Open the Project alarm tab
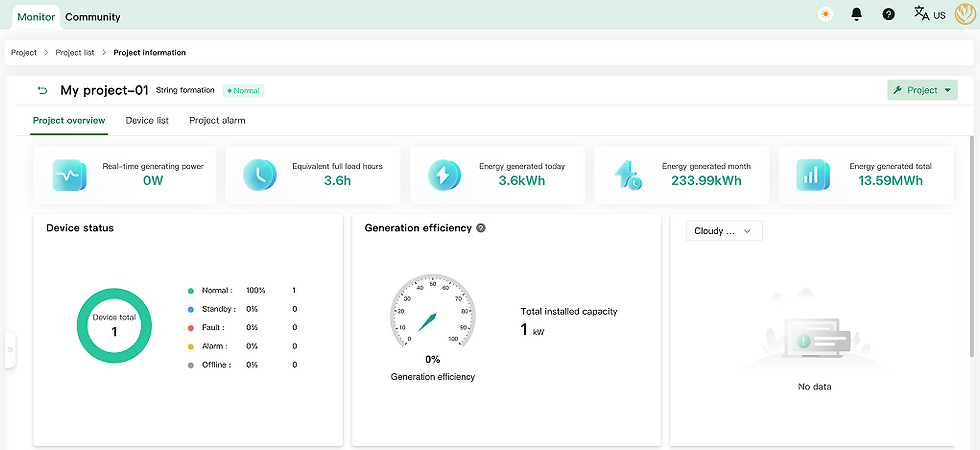The height and width of the screenshot is (450, 980). click(217, 121)
